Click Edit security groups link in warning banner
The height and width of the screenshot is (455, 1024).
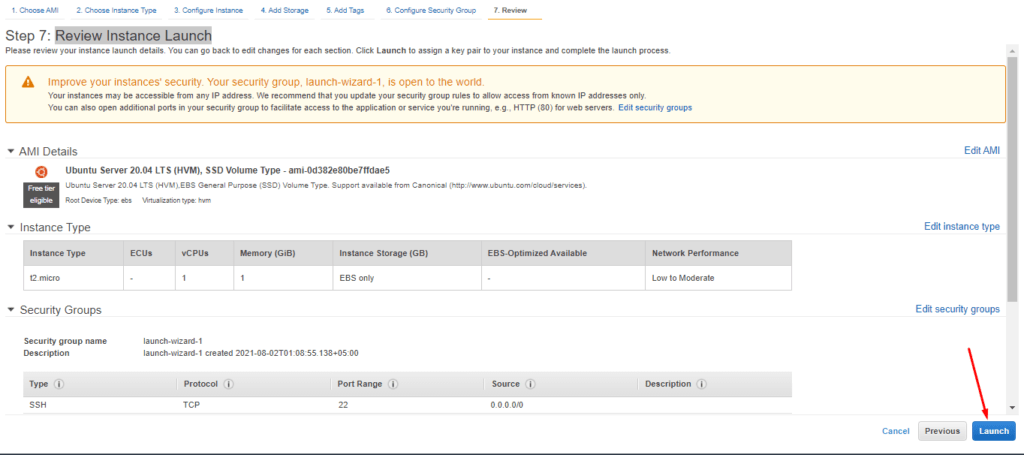(655, 107)
